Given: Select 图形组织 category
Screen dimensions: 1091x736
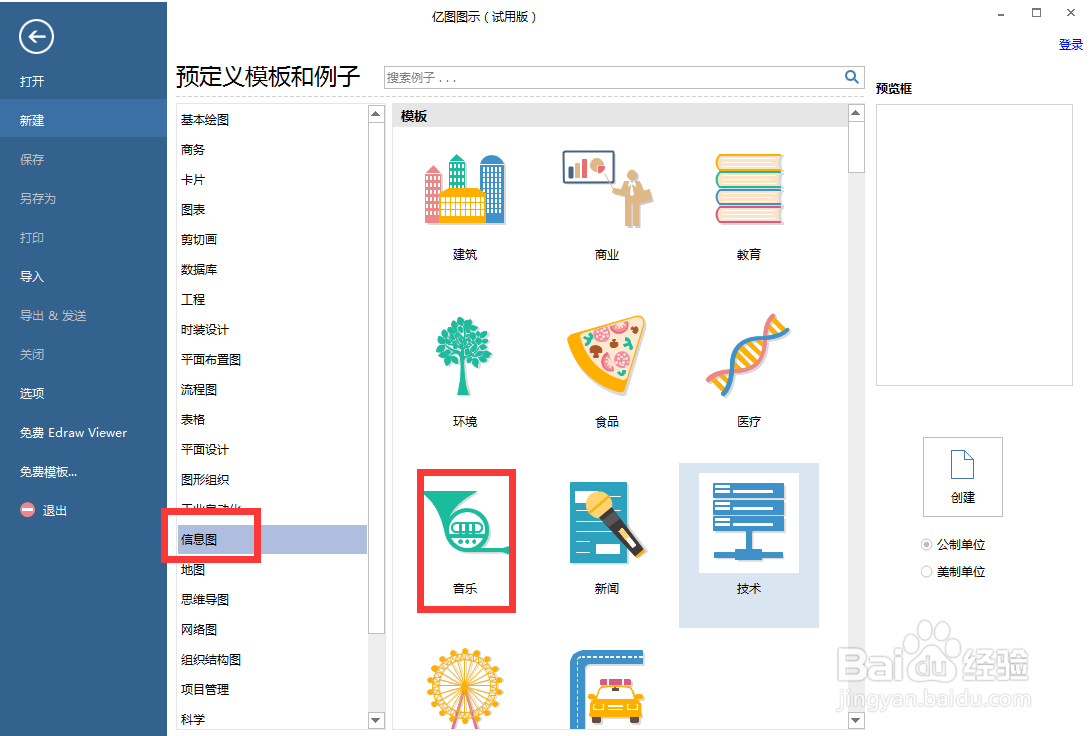Looking at the screenshot, I should pyautogui.click(x=205, y=479).
